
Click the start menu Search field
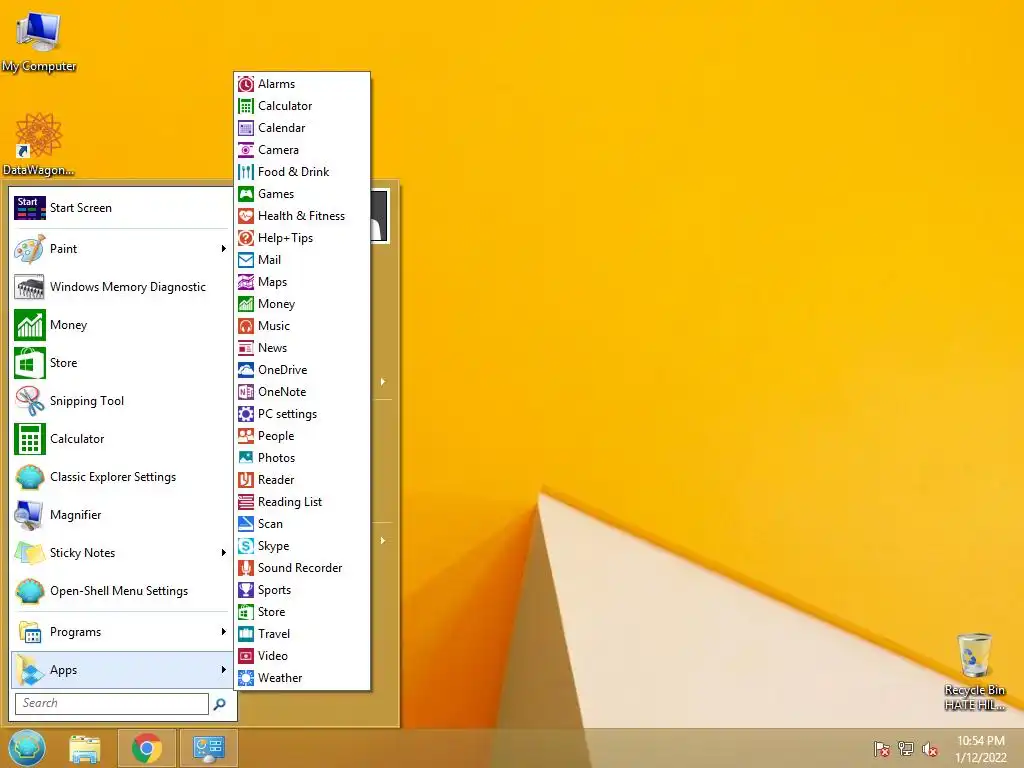coord(112,703)
